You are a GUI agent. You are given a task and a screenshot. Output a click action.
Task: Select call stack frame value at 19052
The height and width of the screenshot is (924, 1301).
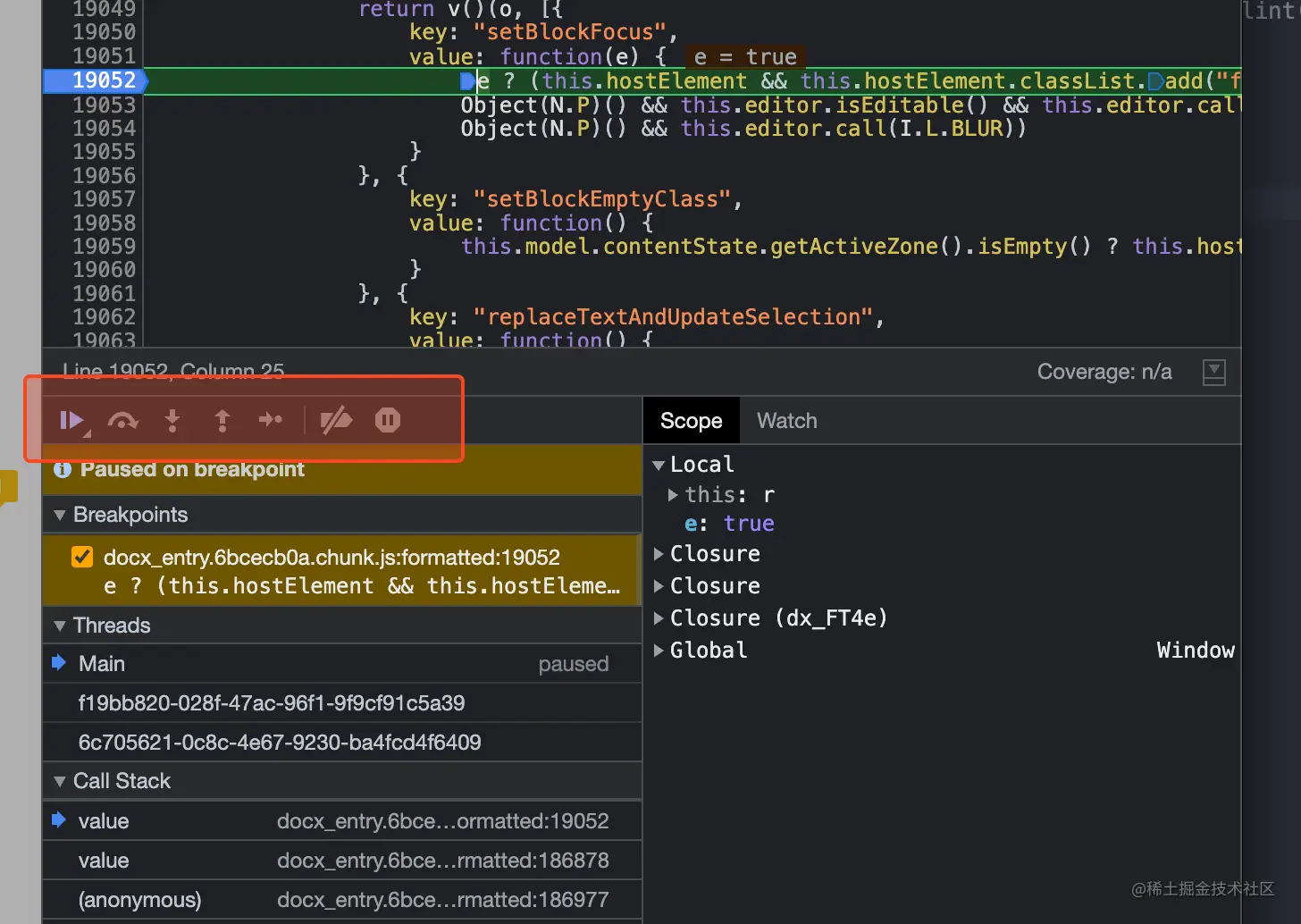pyautogui.click(x=342, y=821)
